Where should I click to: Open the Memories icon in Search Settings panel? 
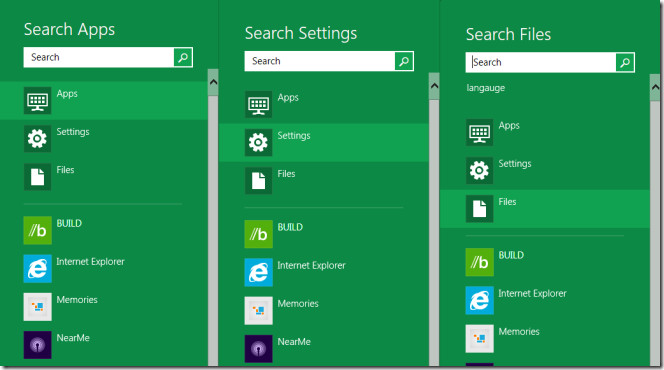click(258, 310)
